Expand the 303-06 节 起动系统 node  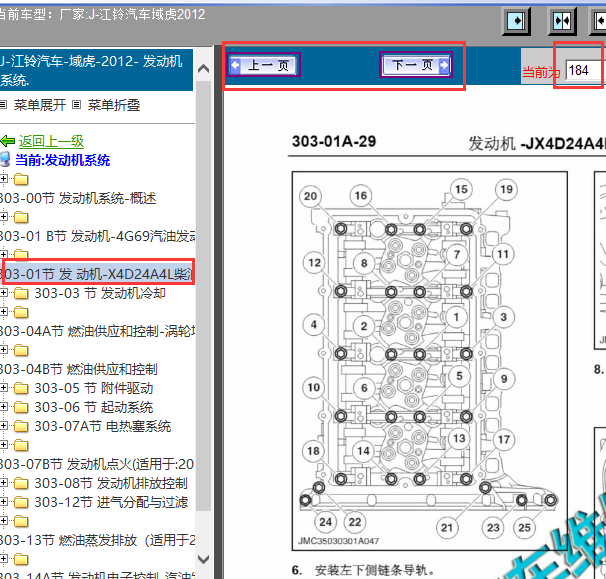tap(3, 407)
